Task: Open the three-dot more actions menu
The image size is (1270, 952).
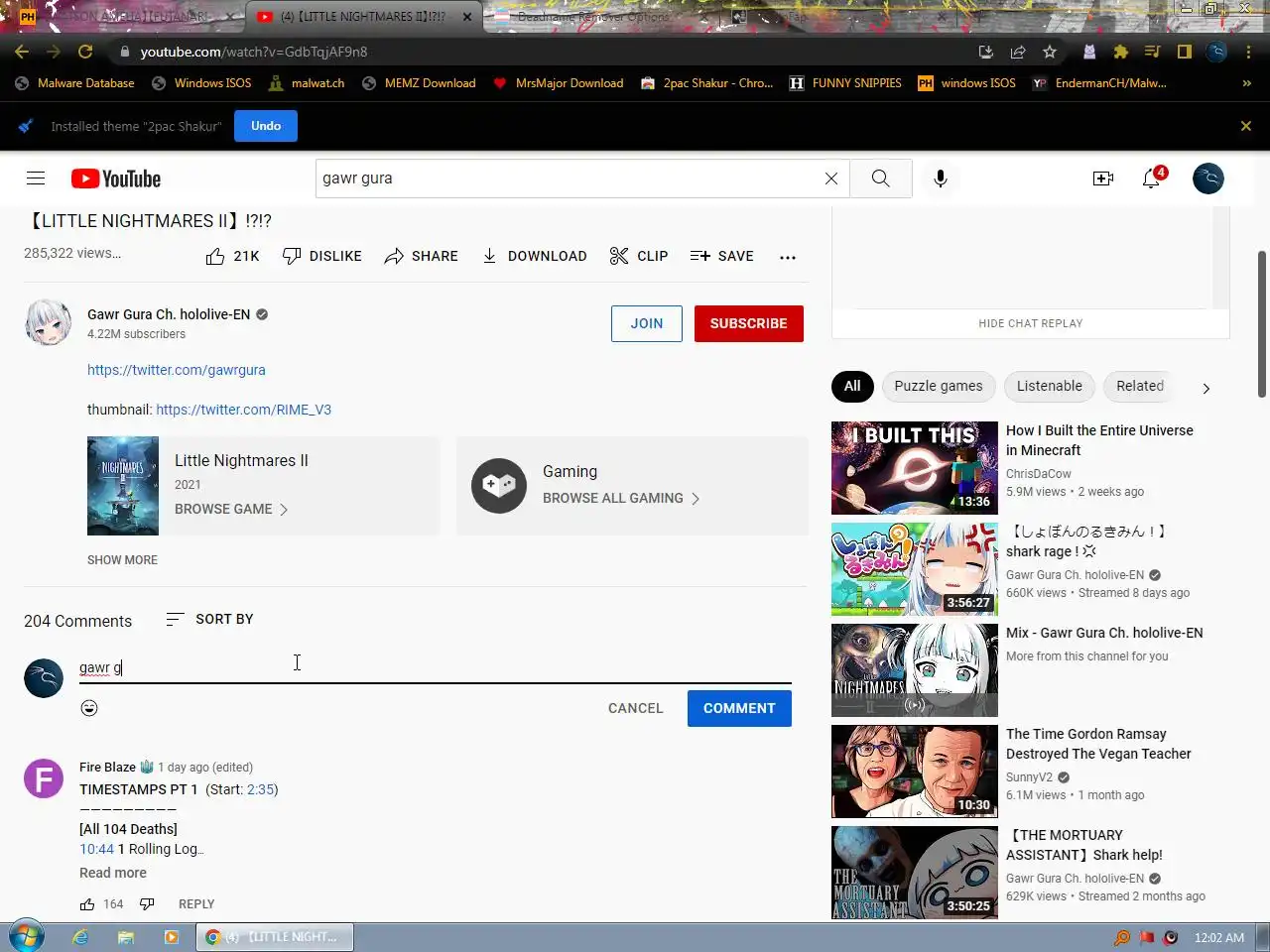Action: coord(788,257)
